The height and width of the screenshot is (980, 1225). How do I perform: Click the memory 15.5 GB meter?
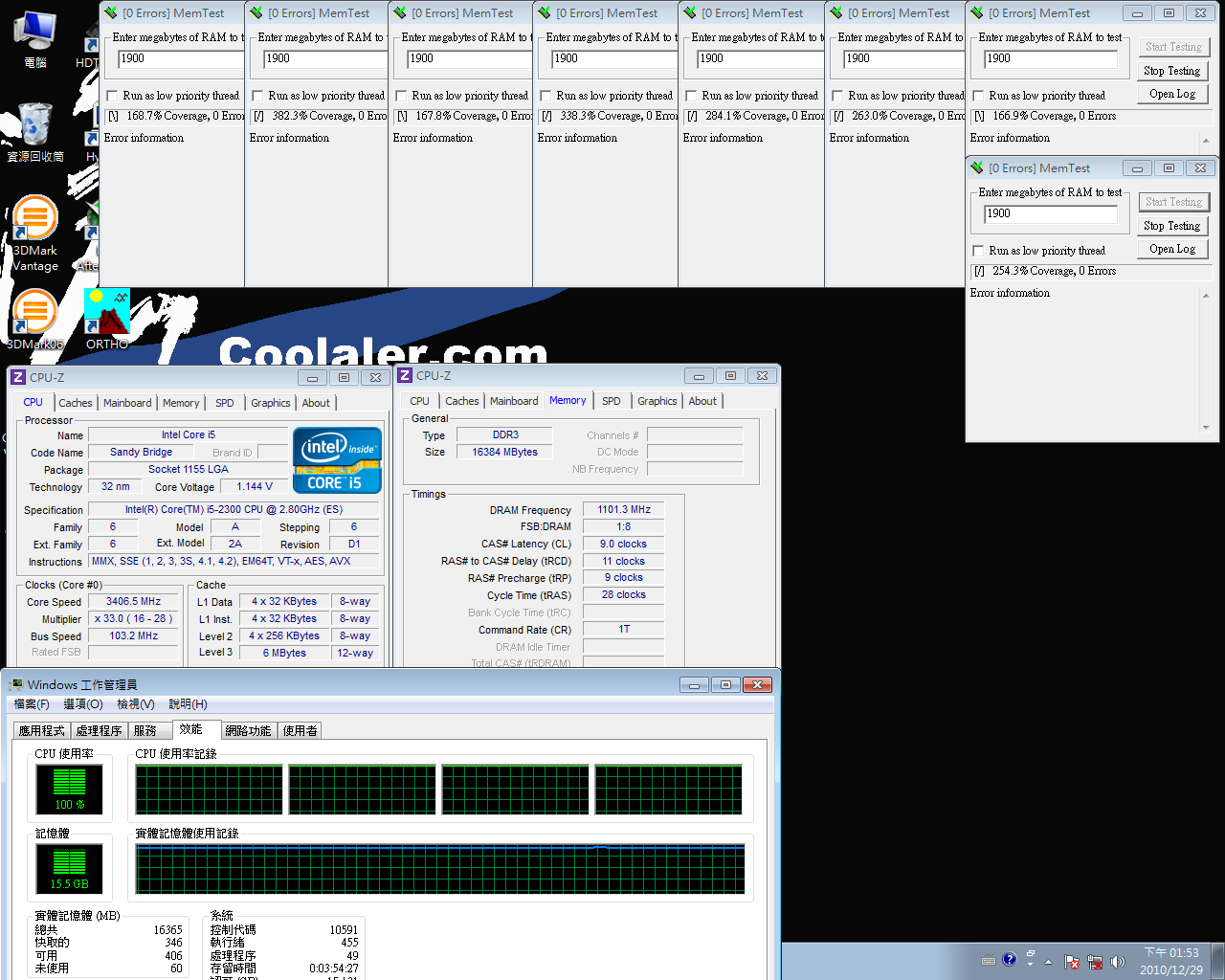[x=69, y=869]
